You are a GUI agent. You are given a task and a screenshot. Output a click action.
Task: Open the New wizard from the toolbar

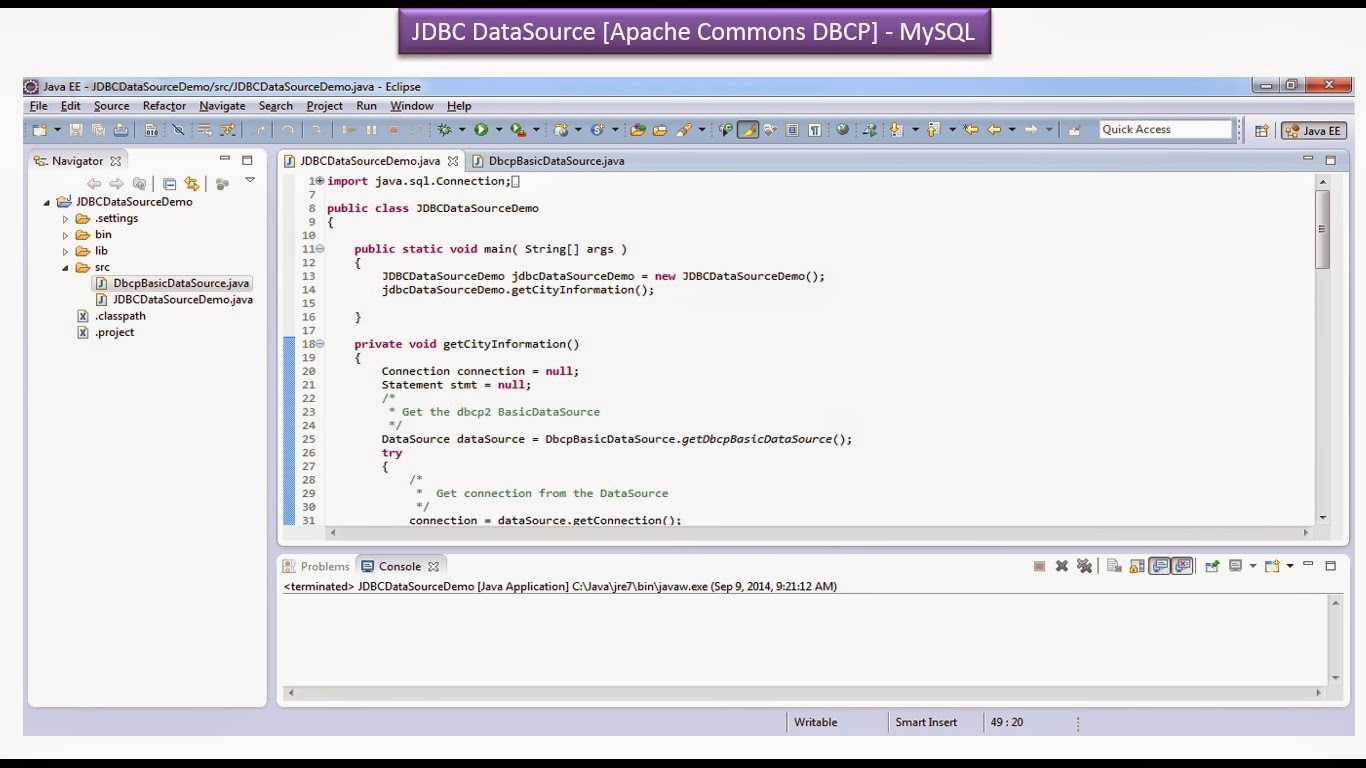pyautogui.click(x=38, y=128)
